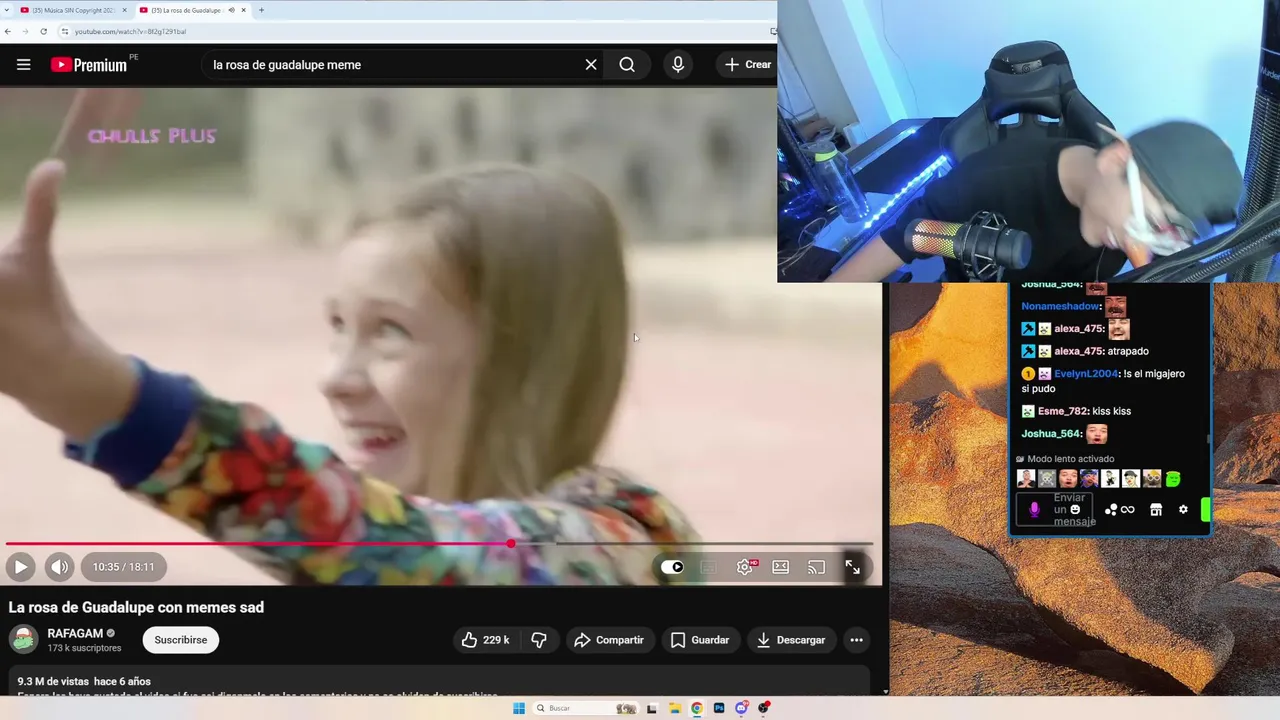The width and height of the screenshot is (1280, 720).
Task: Go to YouTube Premium home logo
Action: pos(89,65)
